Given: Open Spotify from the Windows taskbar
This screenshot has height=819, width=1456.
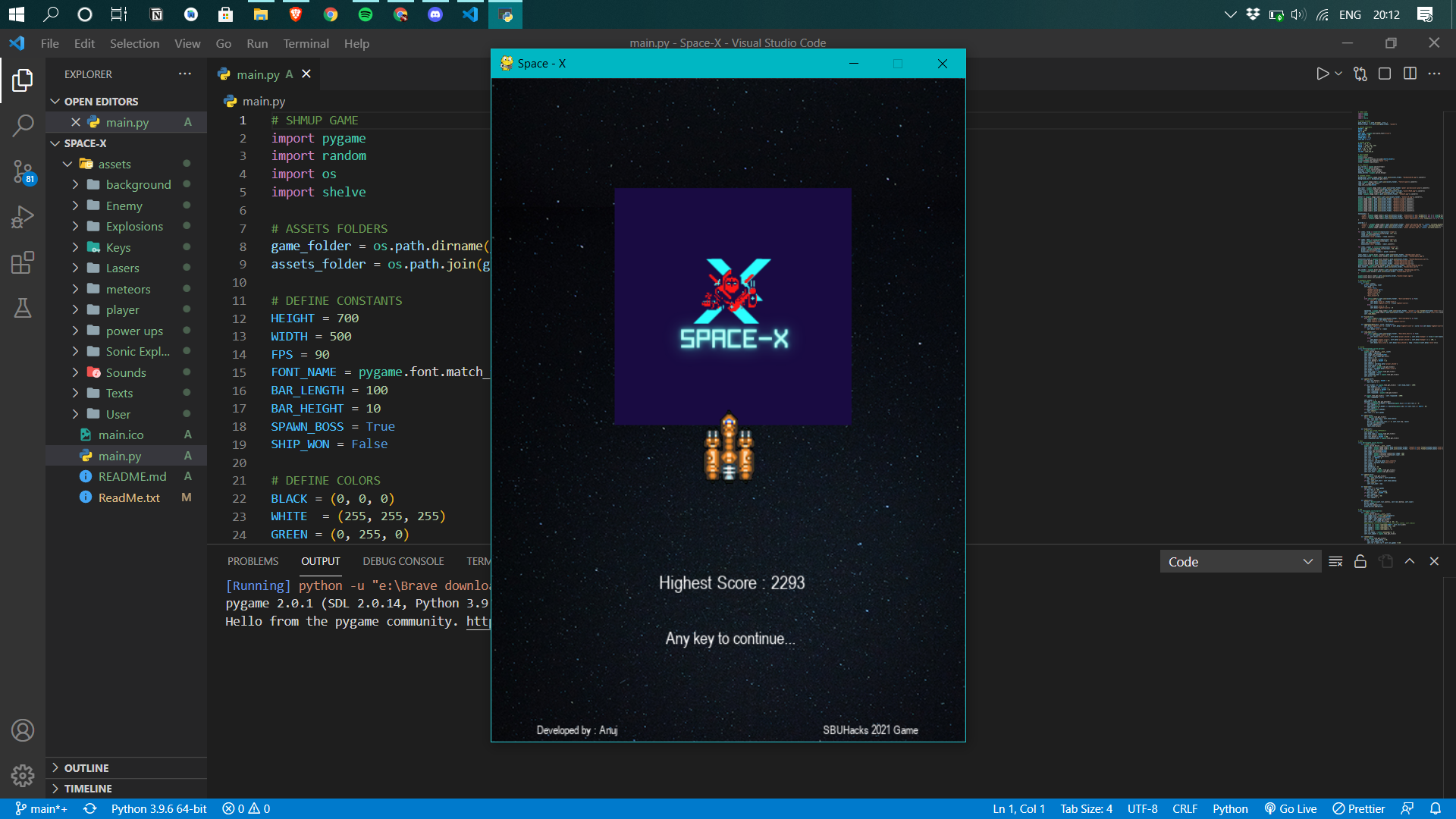Looking at the screenshot, I should 366,14.
